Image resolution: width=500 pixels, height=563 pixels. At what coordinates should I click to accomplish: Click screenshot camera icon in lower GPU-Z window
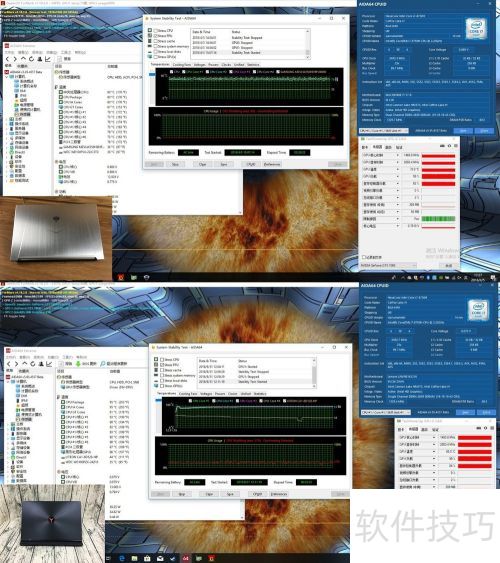coord(478,428)
